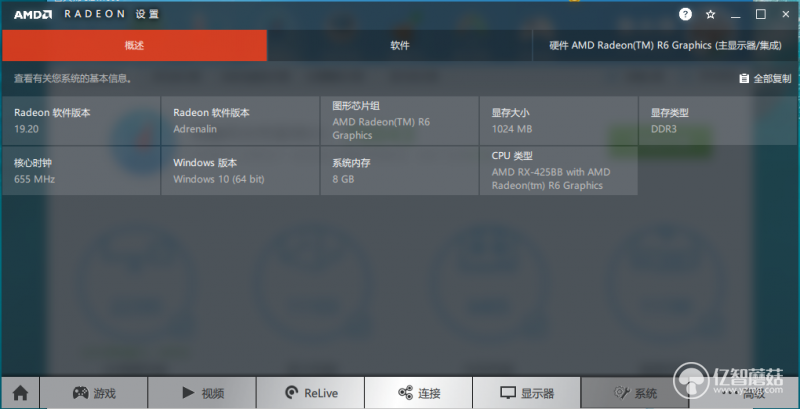Click the 图形芯片组 AMD Radeon R6 Graphics value
This screenshot has height=409, width=800.
coord(381,129)
